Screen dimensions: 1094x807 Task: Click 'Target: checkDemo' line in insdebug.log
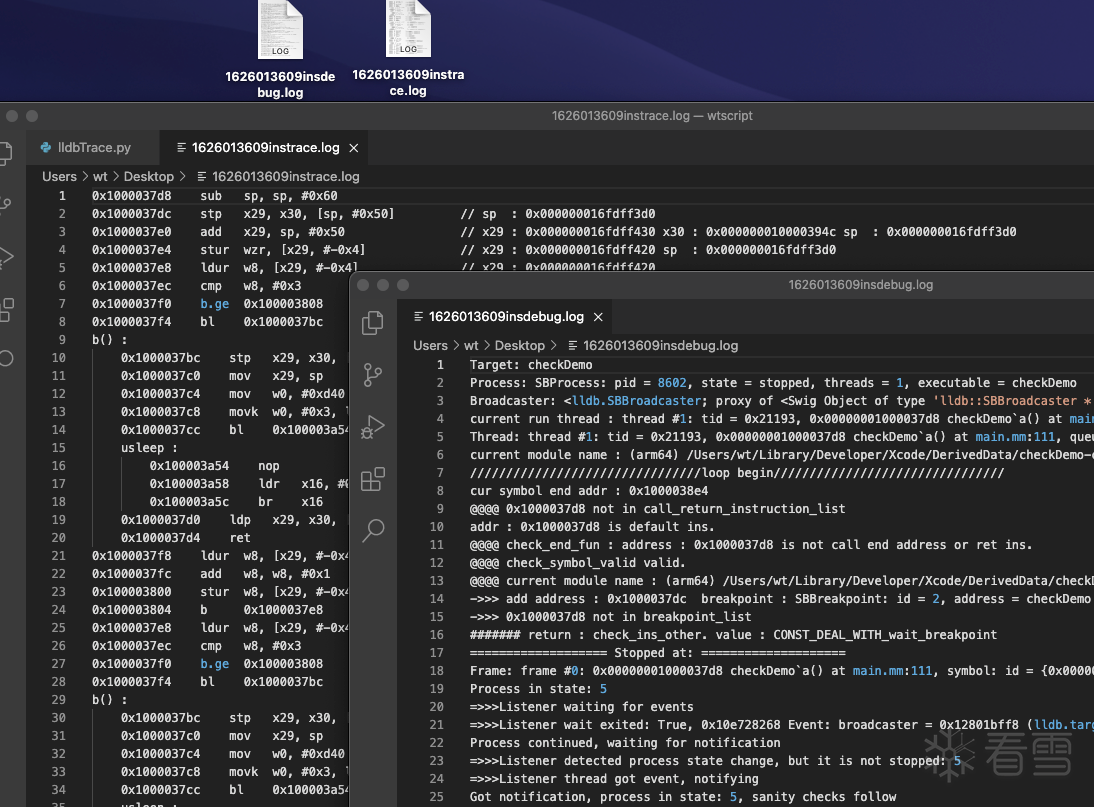pos(531,365)
